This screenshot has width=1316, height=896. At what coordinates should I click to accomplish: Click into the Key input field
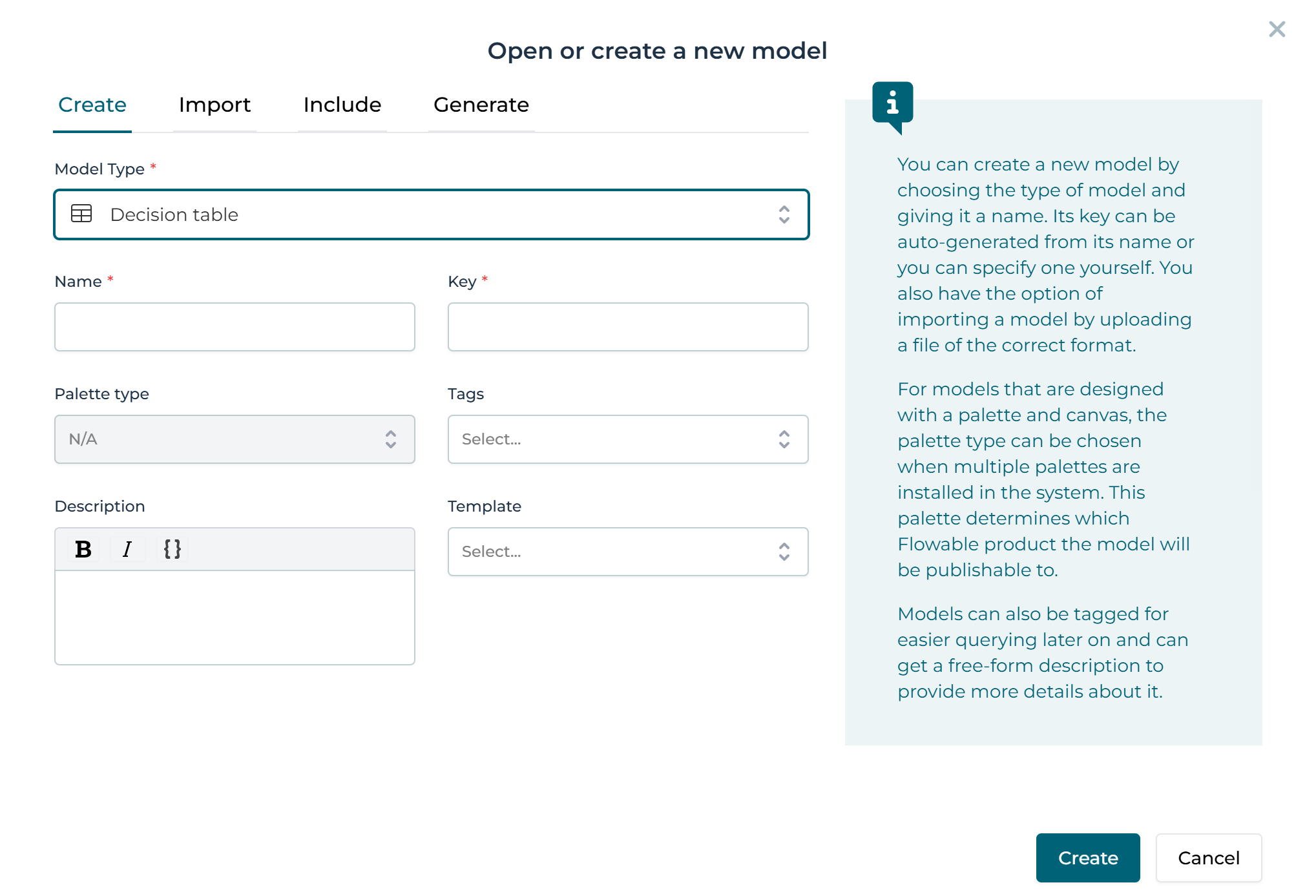point(627,327)
